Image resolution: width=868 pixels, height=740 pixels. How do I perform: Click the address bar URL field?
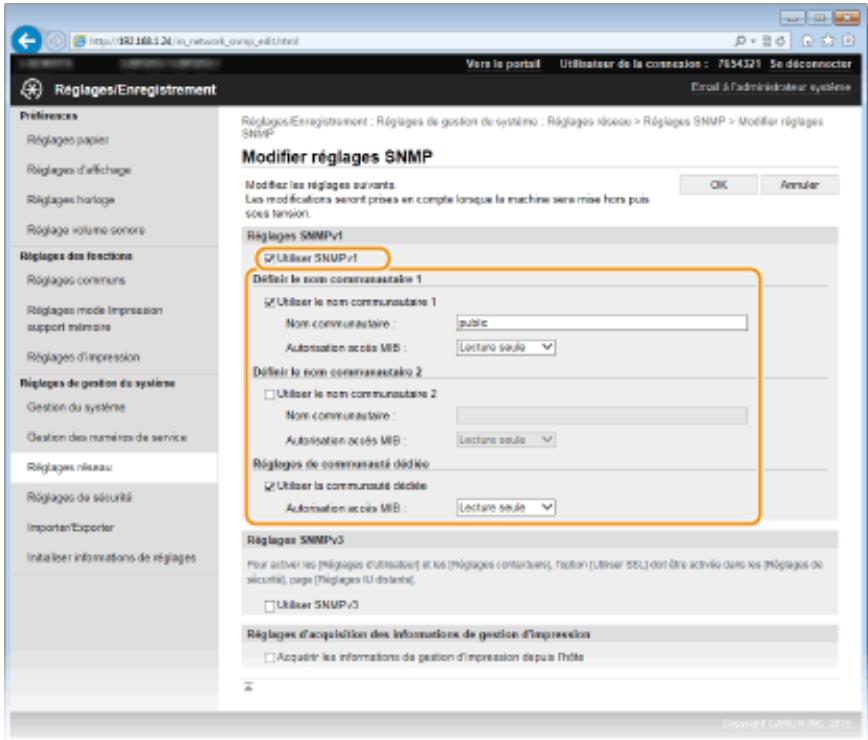[x=401, y=41]
